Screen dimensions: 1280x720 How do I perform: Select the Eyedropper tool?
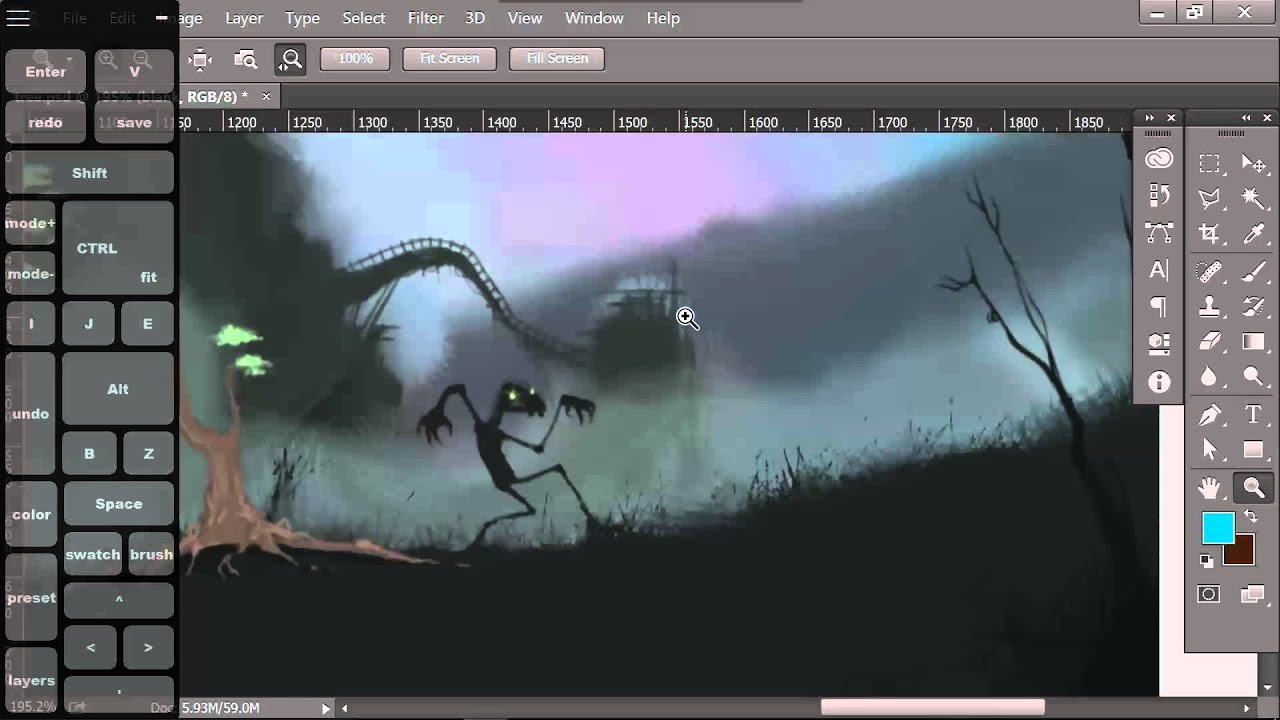pos(1253,234)
